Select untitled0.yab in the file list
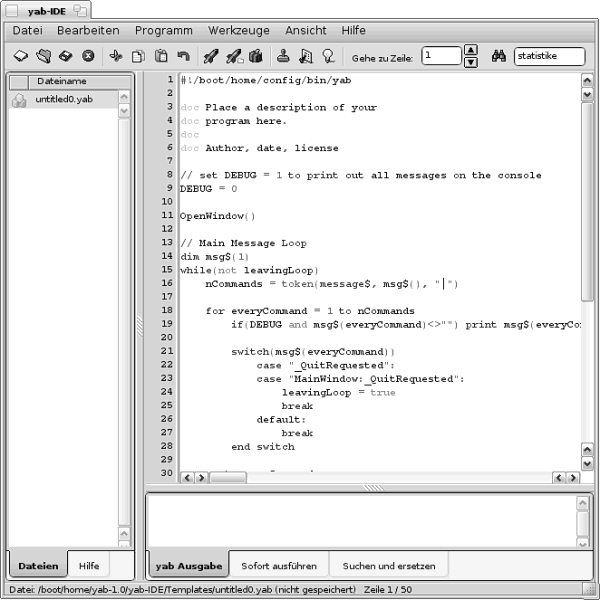Viewport: 600px width, 600px height. (62, 100)
